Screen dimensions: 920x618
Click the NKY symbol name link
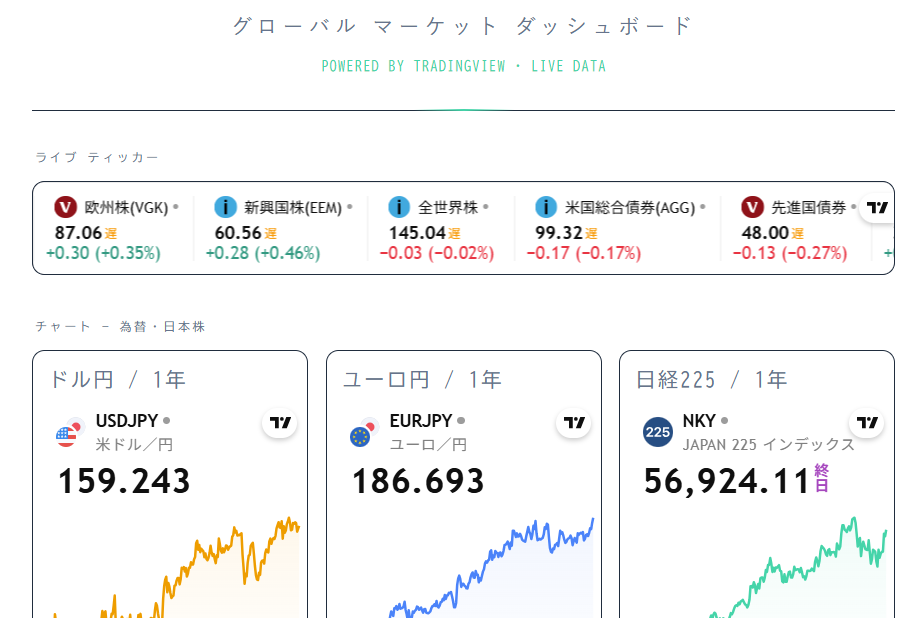tap(699, 421)
